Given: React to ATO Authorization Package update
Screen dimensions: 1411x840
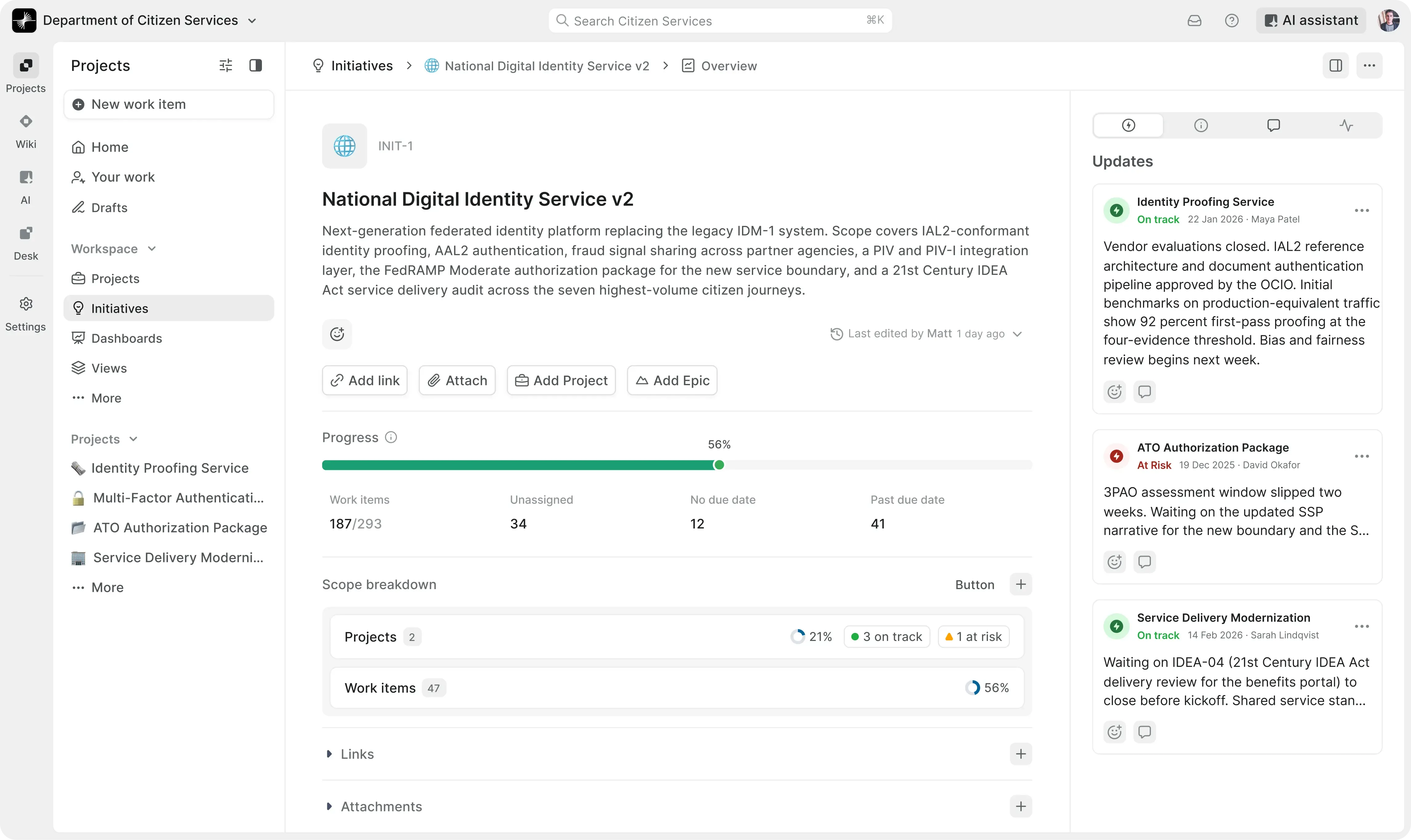Looking at the screenshot, I should 1115,562.
